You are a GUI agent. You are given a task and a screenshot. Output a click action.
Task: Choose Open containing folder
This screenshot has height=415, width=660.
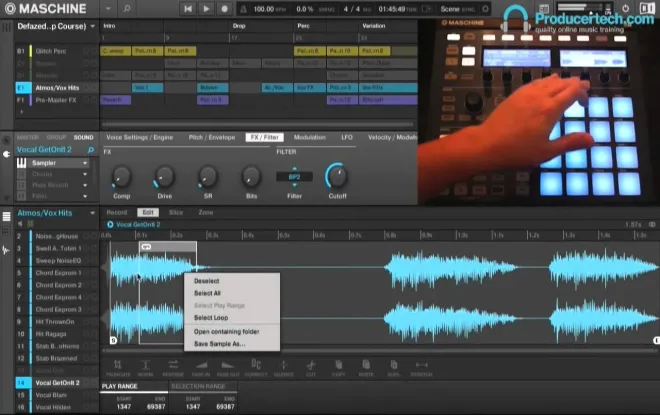click(x=226, y=331)
